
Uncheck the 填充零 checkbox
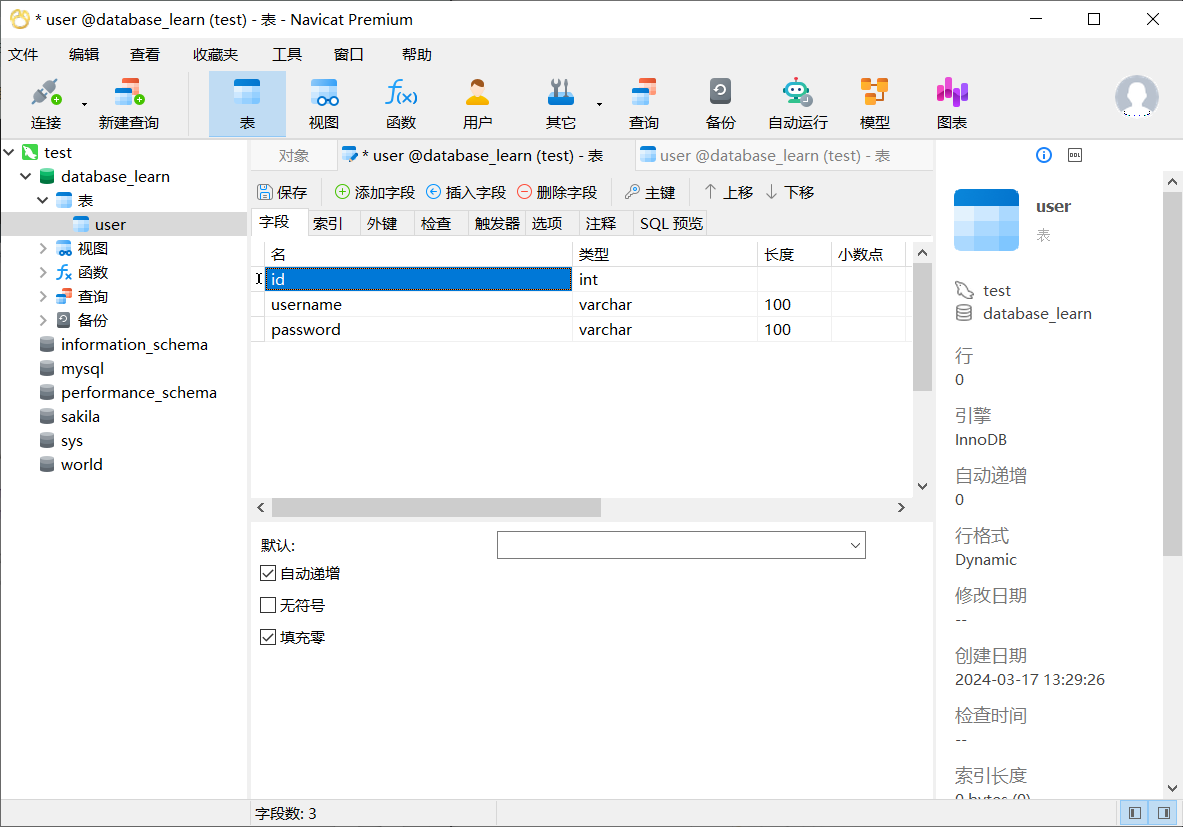(x=268, y=637)
